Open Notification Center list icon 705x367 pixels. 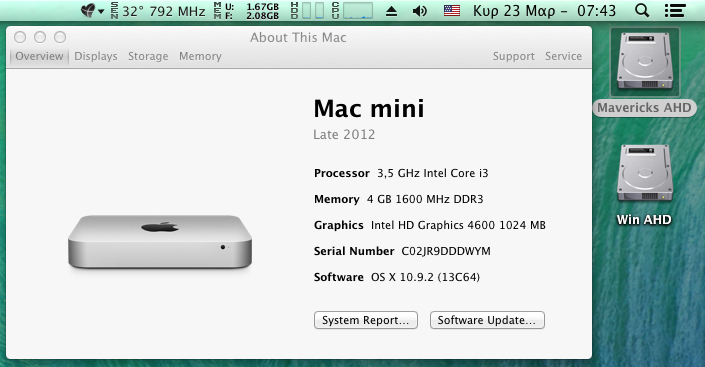pyautogui.click(x=675, y=10)
